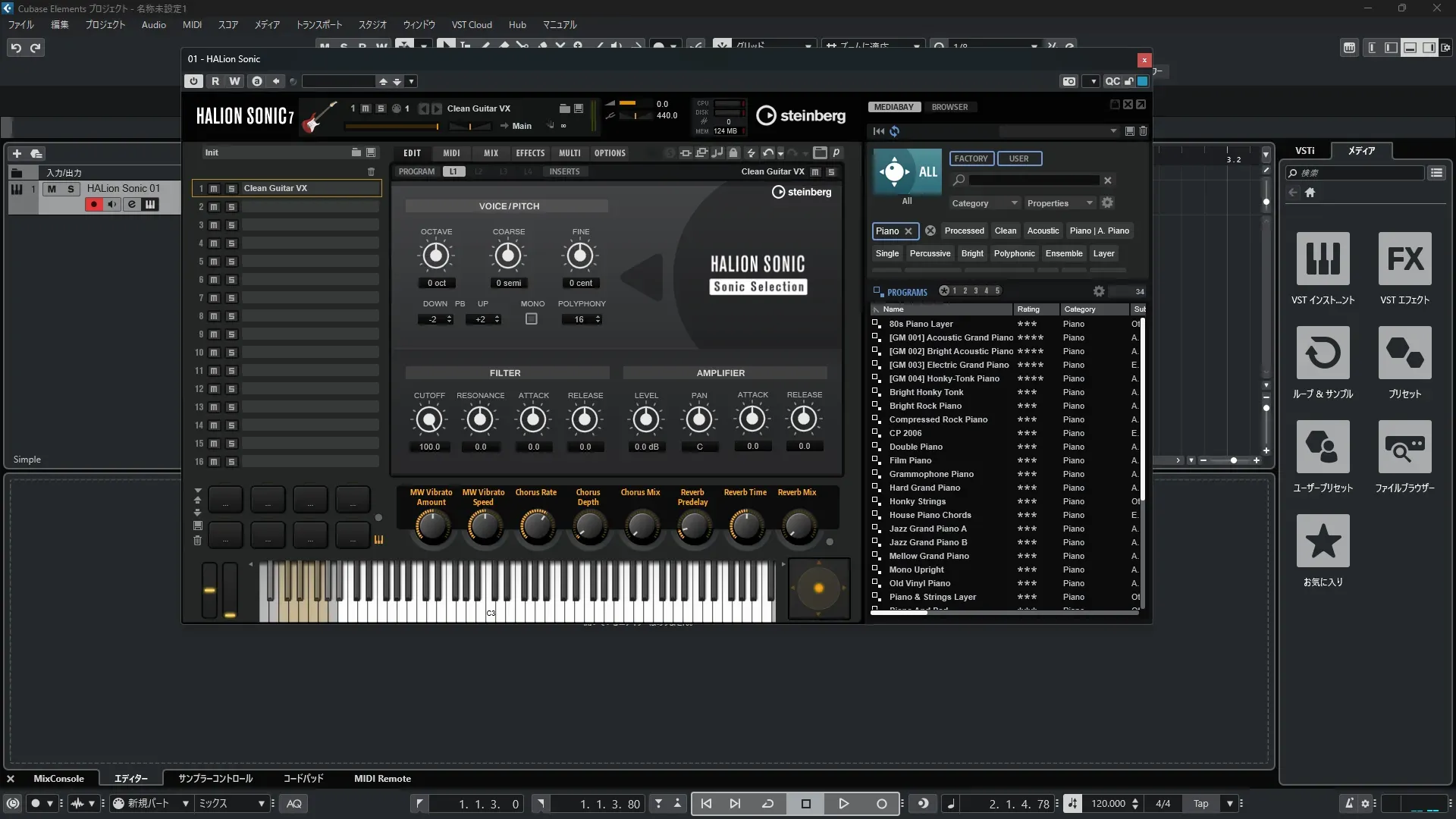The height and width of the screenshot is (819, 1456).
Task: Toggle the transport cycle loop button
Action: point(767,804)
